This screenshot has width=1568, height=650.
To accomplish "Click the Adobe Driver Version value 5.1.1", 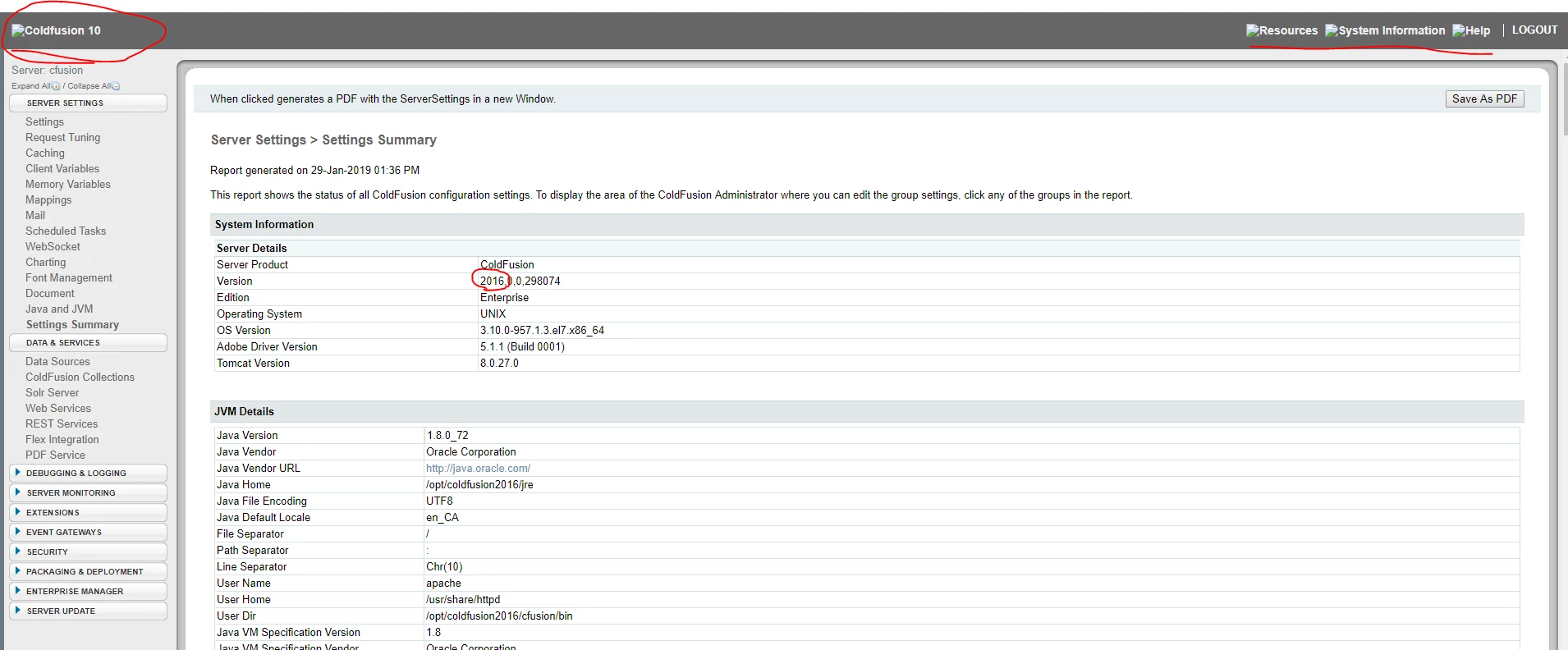I will (522, 346).
